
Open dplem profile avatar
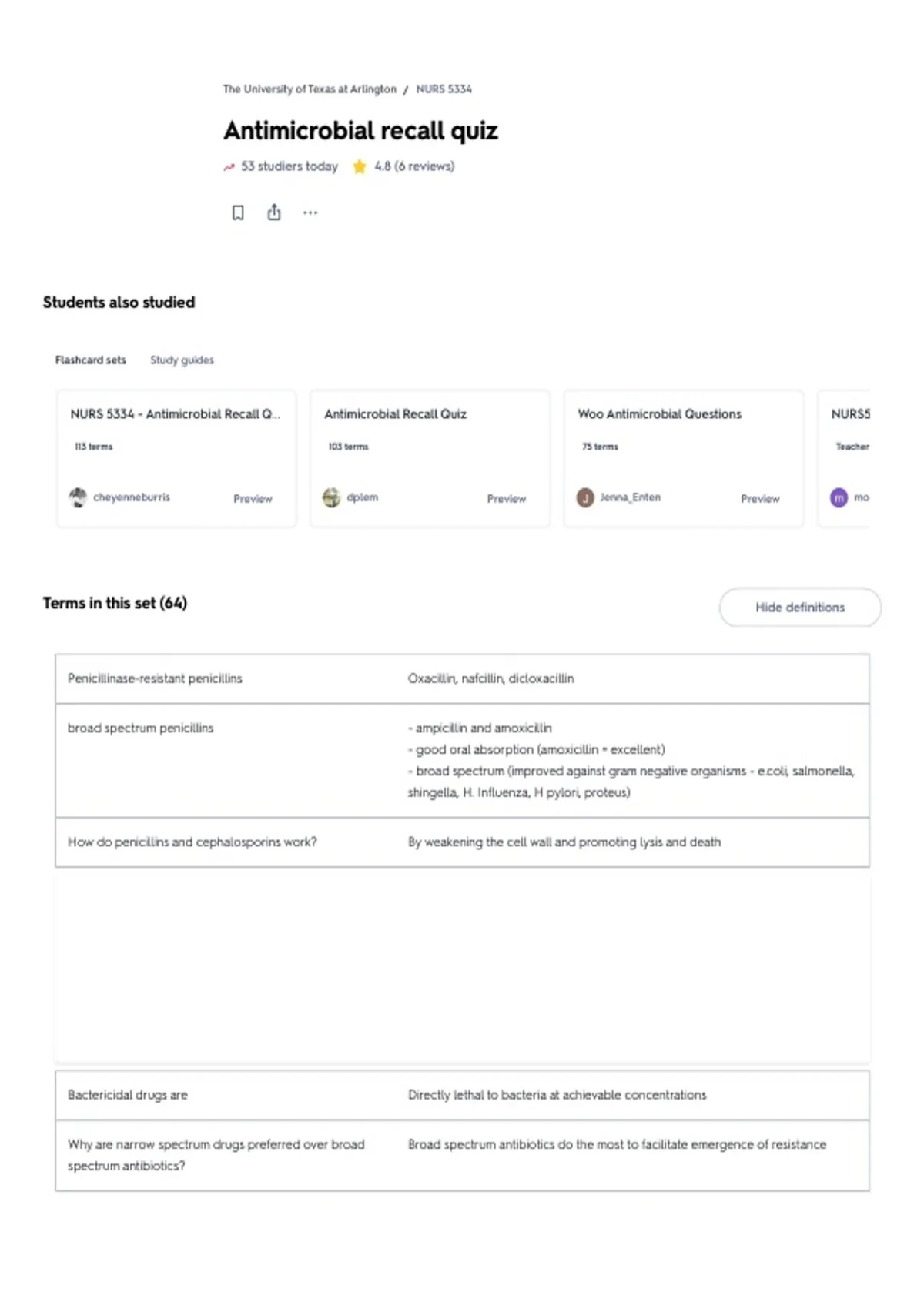coord(331,497)
